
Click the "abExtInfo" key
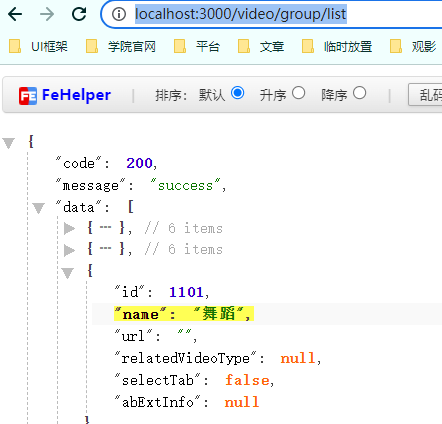click(158, 402)
